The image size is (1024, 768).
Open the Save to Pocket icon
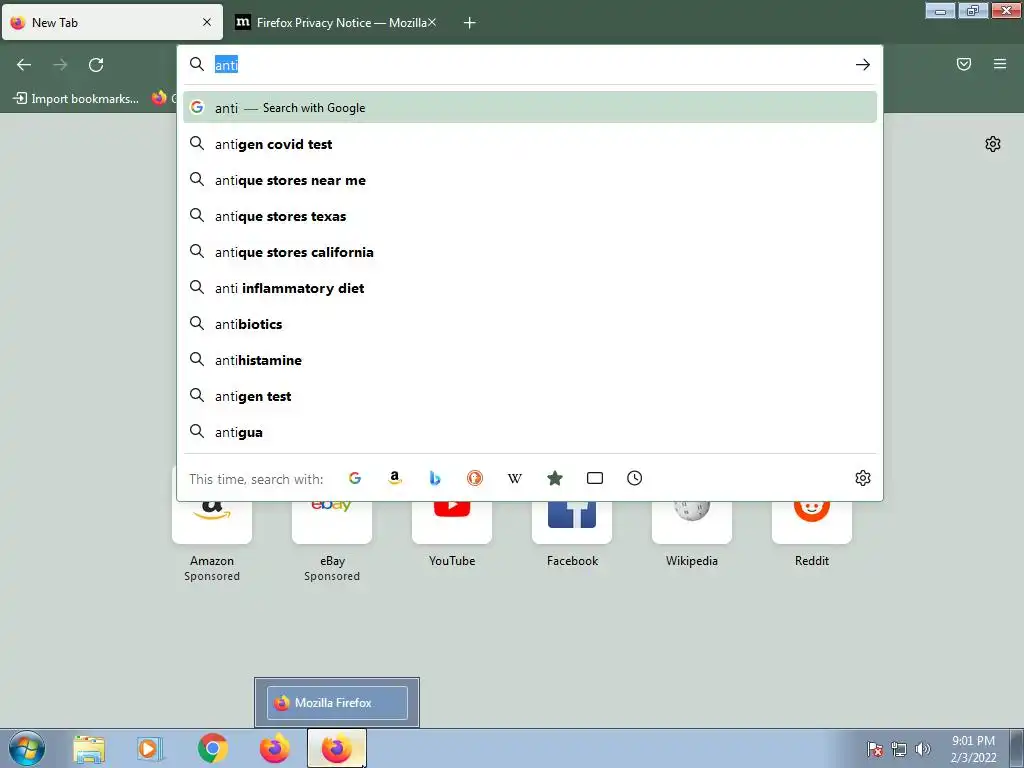point(964,64)
